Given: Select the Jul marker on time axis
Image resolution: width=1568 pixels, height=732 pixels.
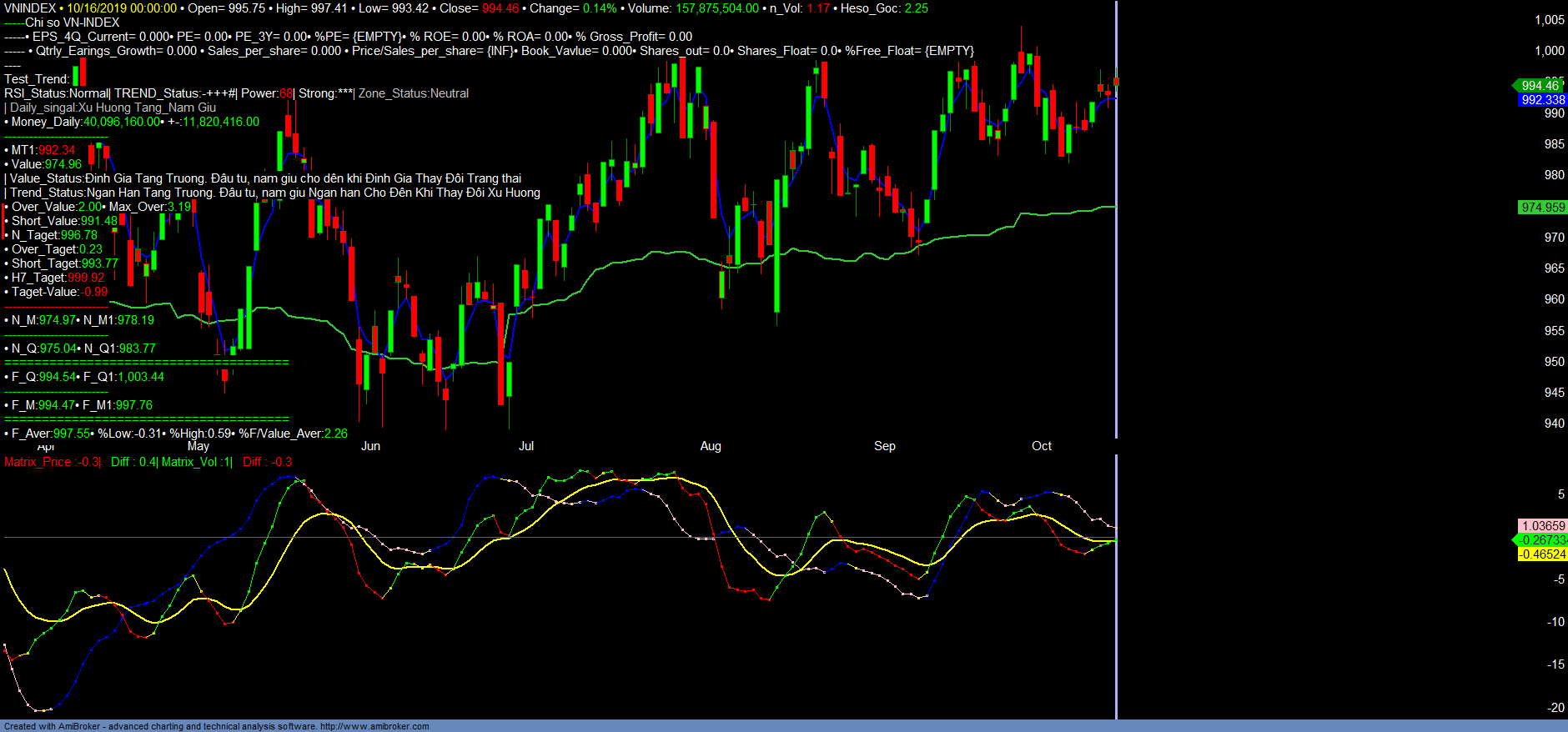Looking at the screenshot, I should 526,446.
